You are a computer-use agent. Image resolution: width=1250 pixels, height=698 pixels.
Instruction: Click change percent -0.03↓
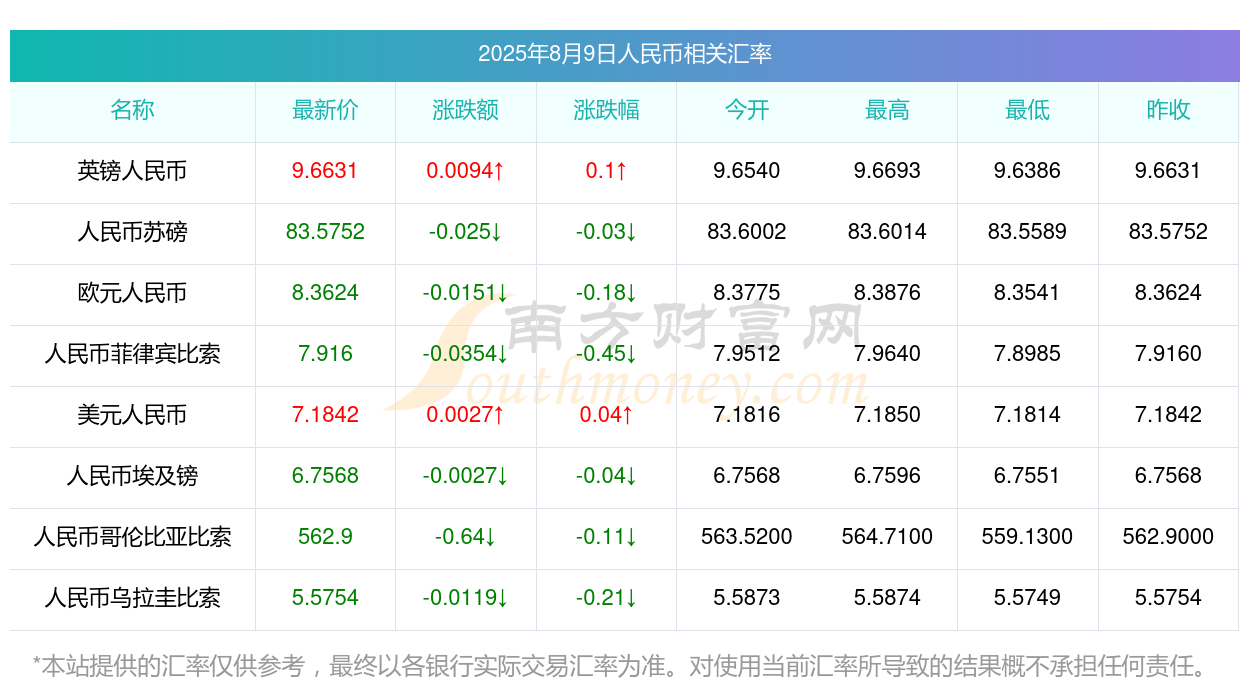coord(606,232)
